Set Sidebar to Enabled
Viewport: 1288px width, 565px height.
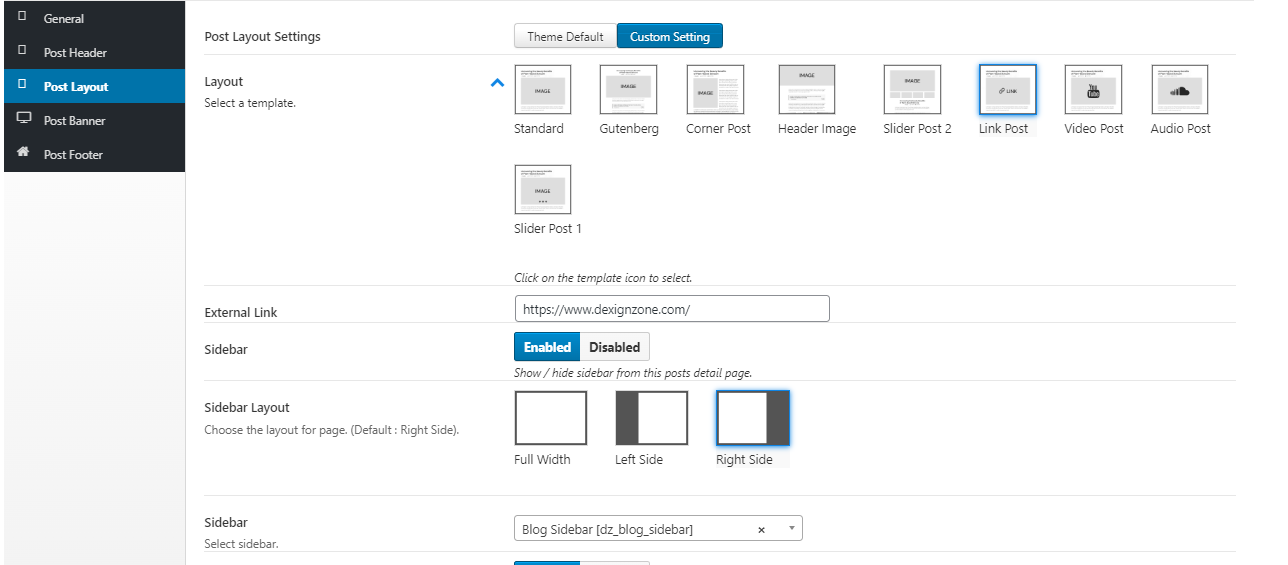(x=547, y=347)
